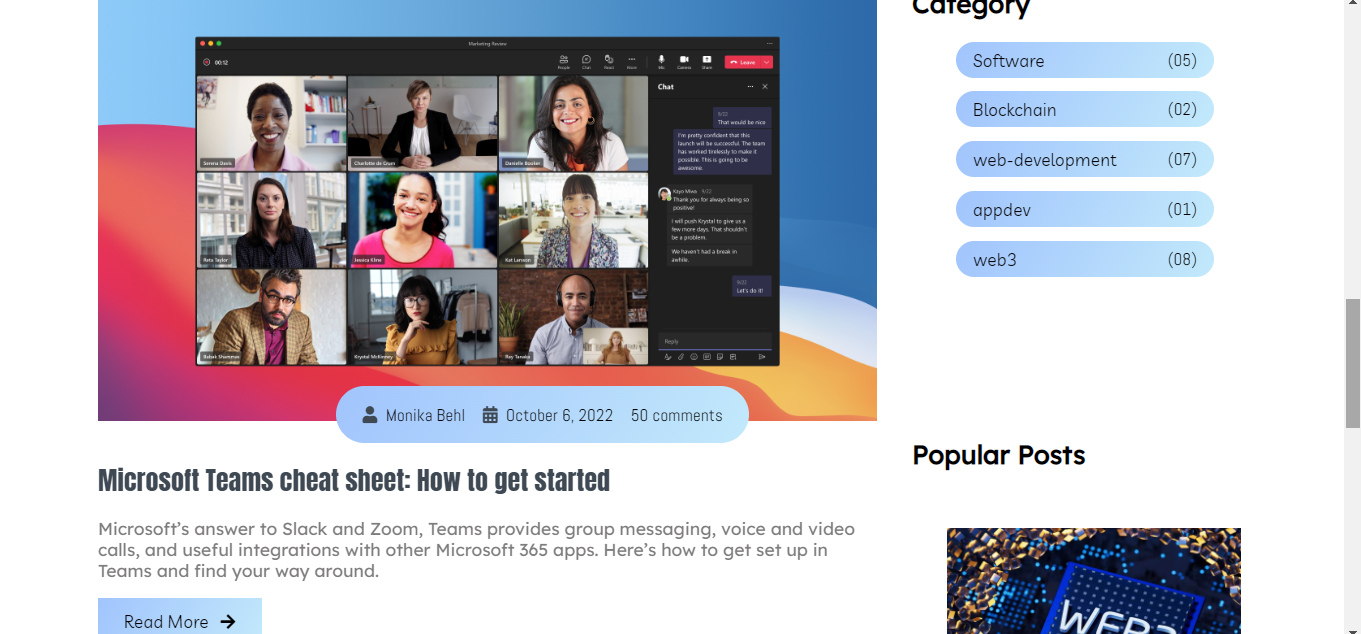Viewport: 1361px width, 634px height.
Task: Insert a GIF in the reply bar
Action: click(707, 356)
